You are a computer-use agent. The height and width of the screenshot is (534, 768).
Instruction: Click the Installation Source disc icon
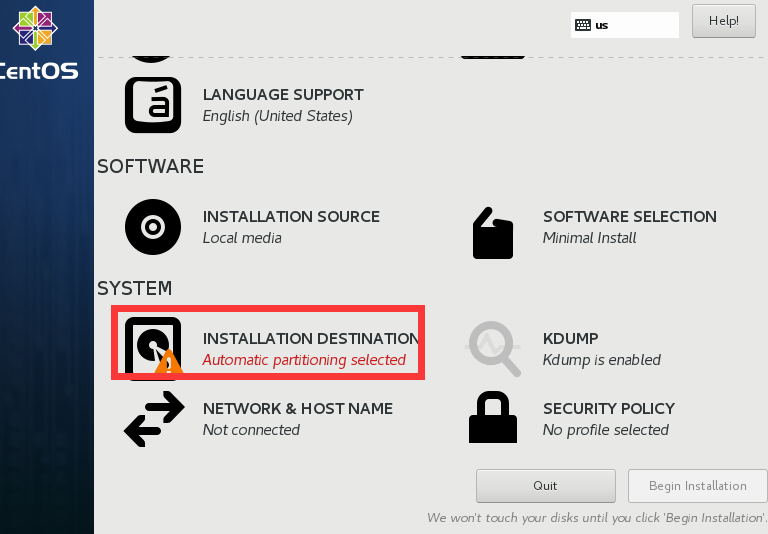tap(153, 227)
